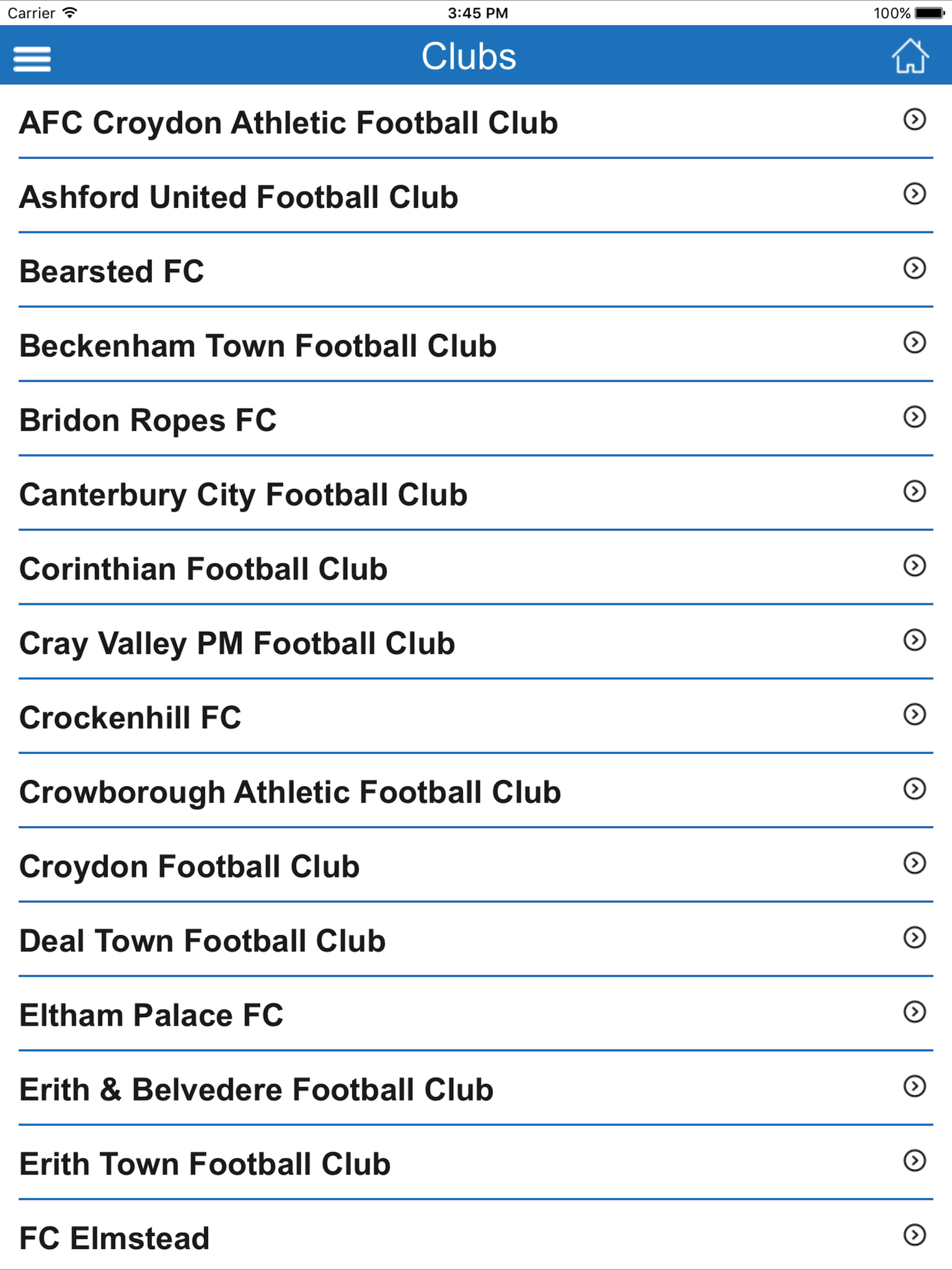Tap arrow icon beside Croydon Football Club
Viewport: 952px width, 1270px height.
[914, 863]
